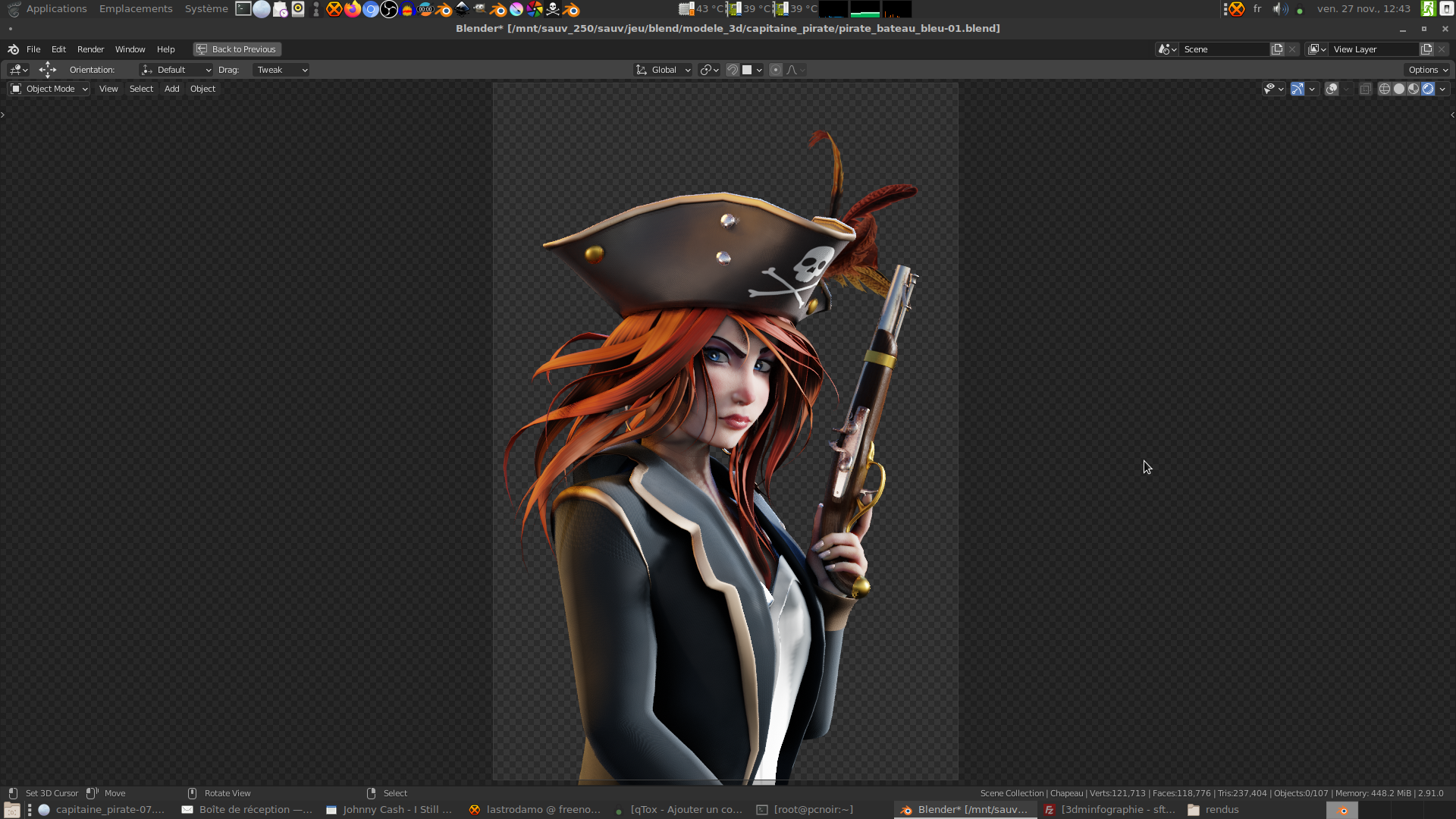Open the Render menu
1456x819 pixels.
click(90, 49)
